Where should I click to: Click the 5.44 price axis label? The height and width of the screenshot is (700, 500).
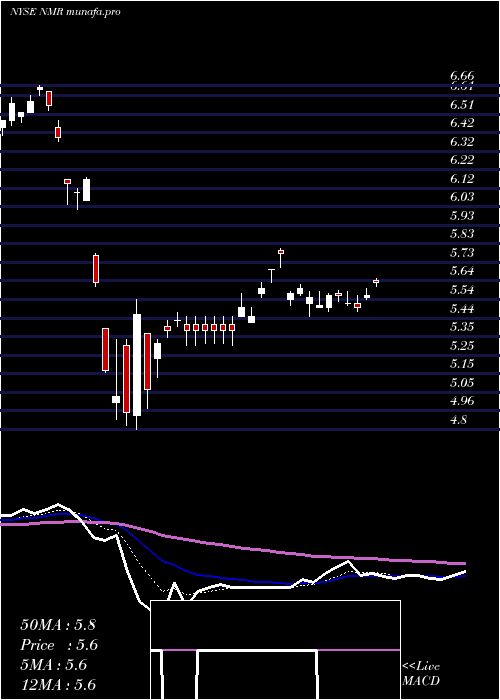(462, 308)
